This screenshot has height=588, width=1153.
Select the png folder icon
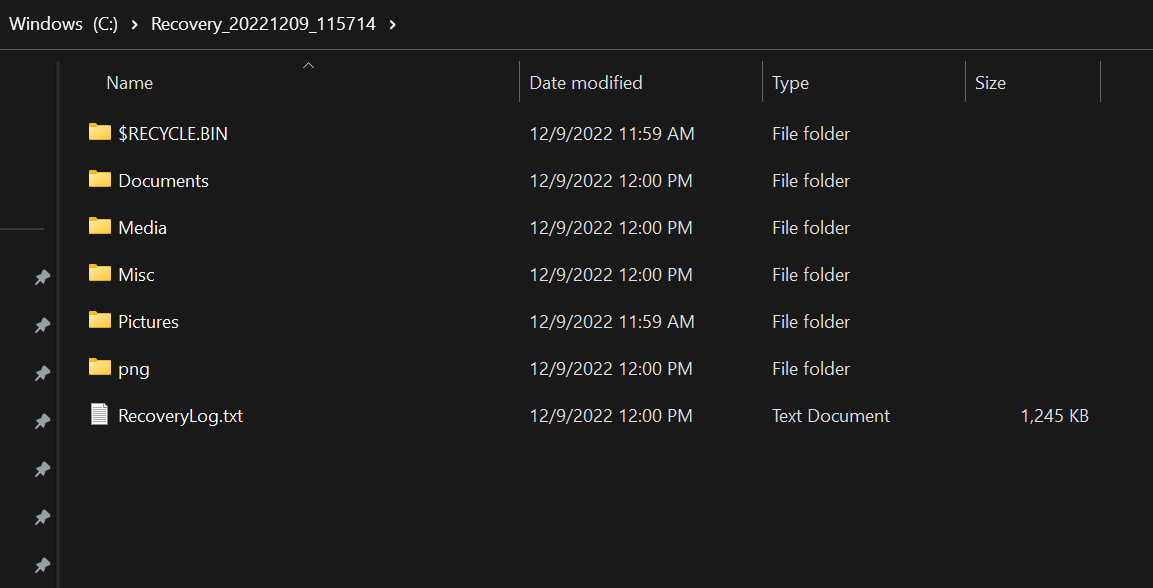pos(99,367)
